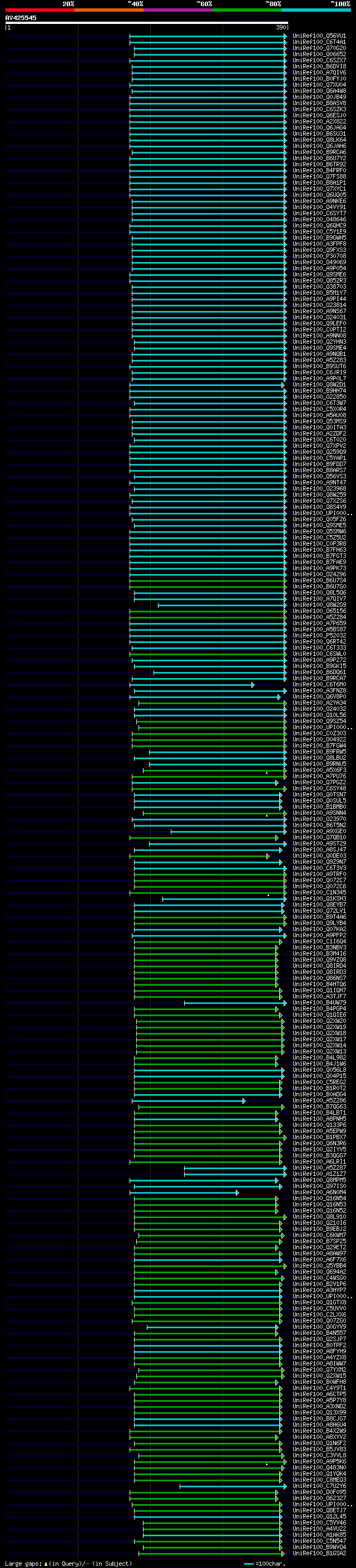Select the UniRef100_A9P5K6 label
The height and width of the screenshot is (1568, 356).
click(x=319, y=1461)
